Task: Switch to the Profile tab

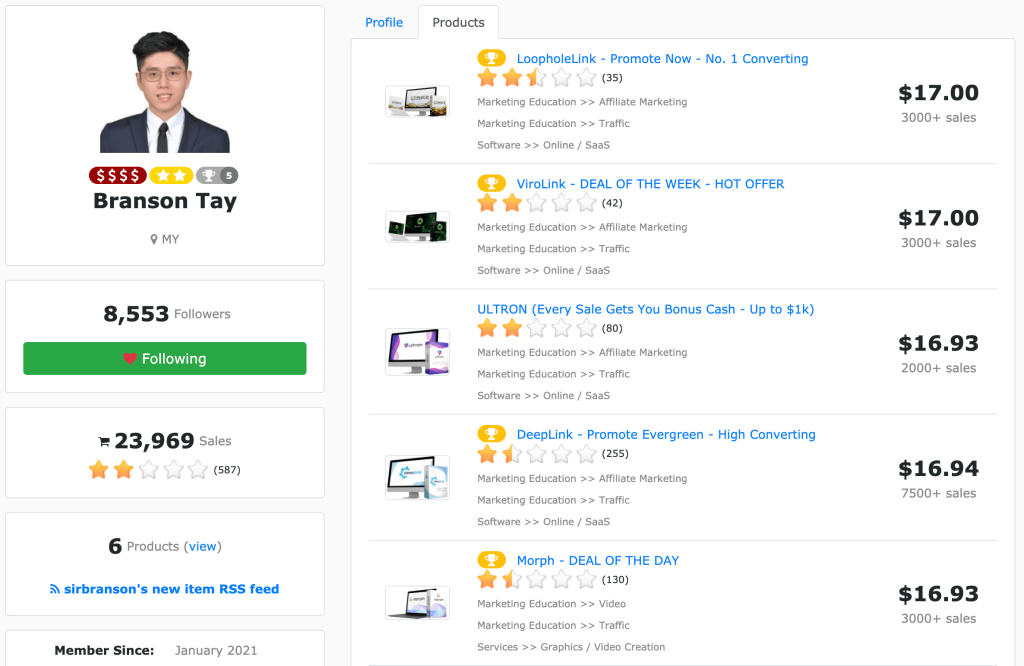Action: pos(384,22)
